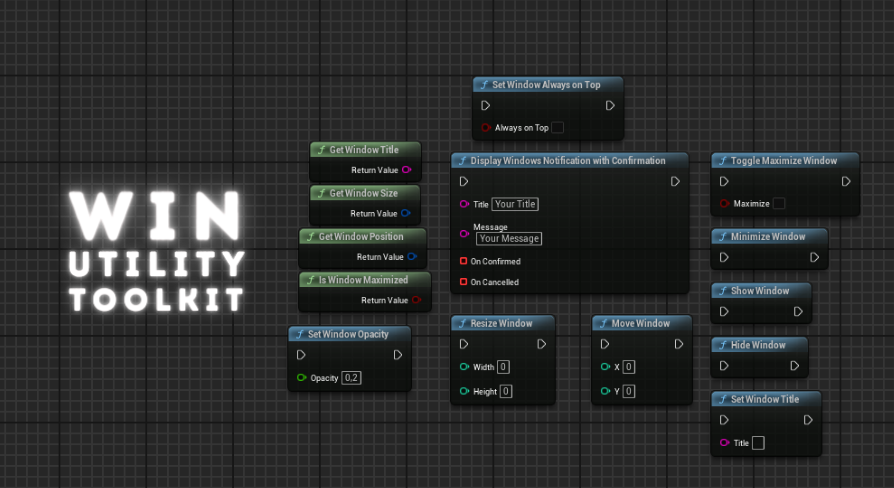Click Show Window input execution pin
894x488 pixels.
[724, 311]
